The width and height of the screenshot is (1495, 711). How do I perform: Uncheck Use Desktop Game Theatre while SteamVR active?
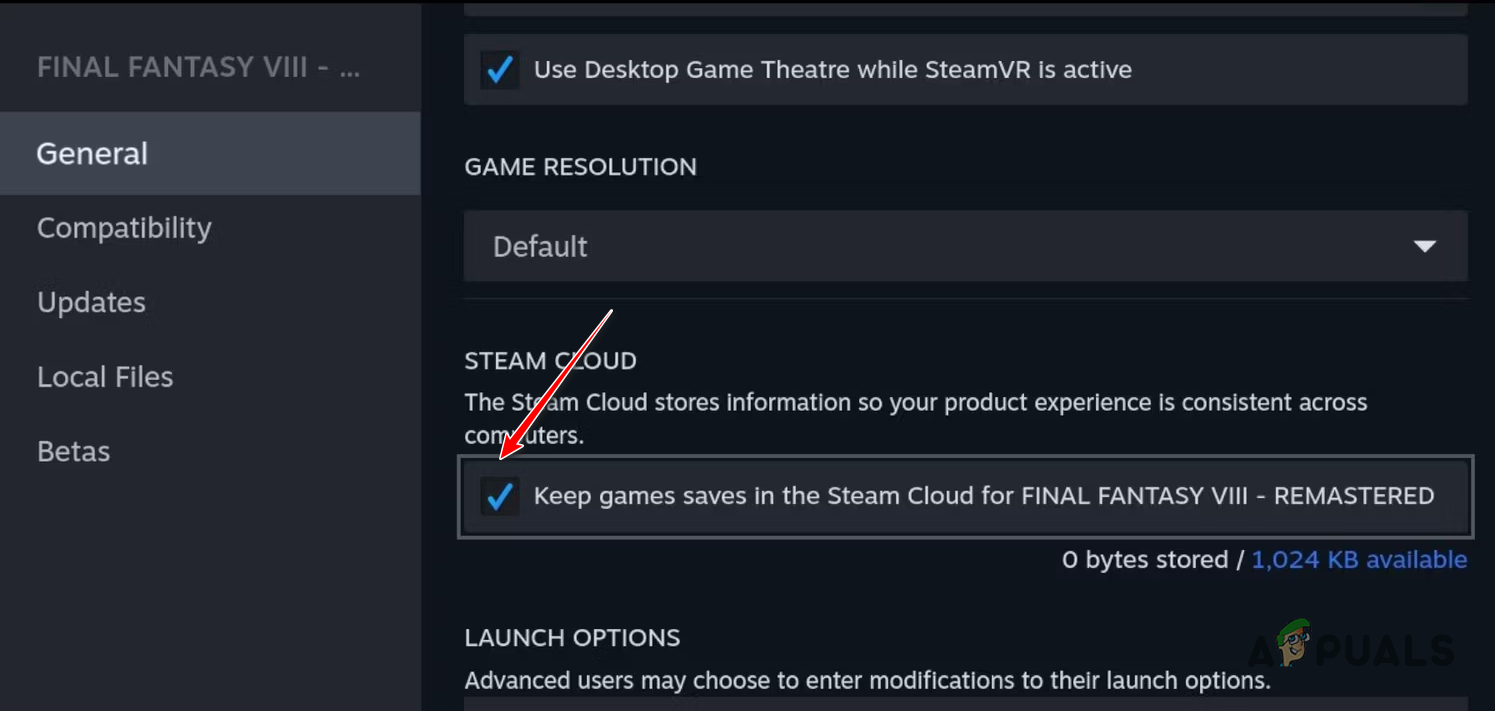click(500, 69)
